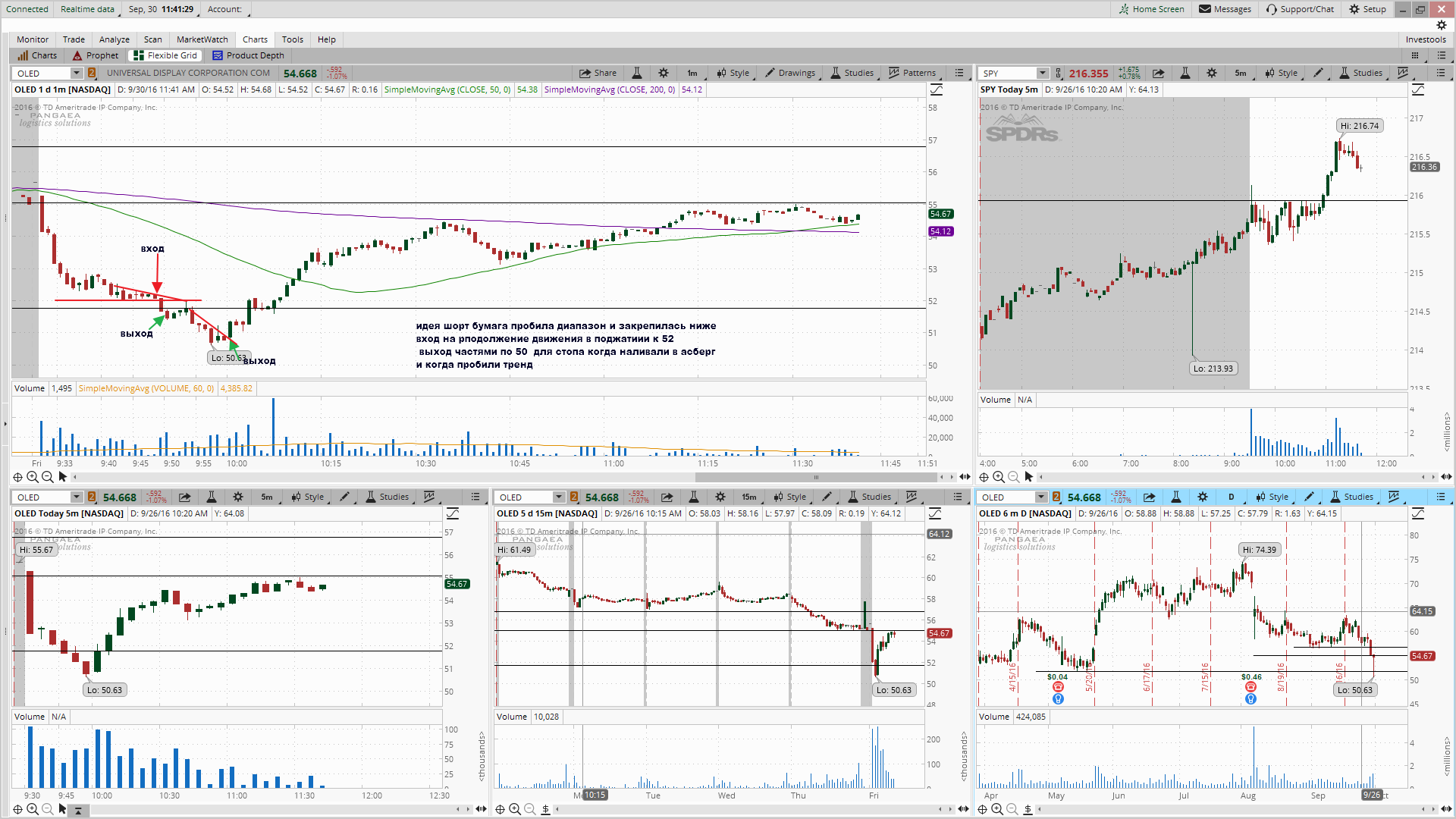Viewport: 1456px width, 819px height.
Task: Open the MarketWatch tab
Action: 202,39
